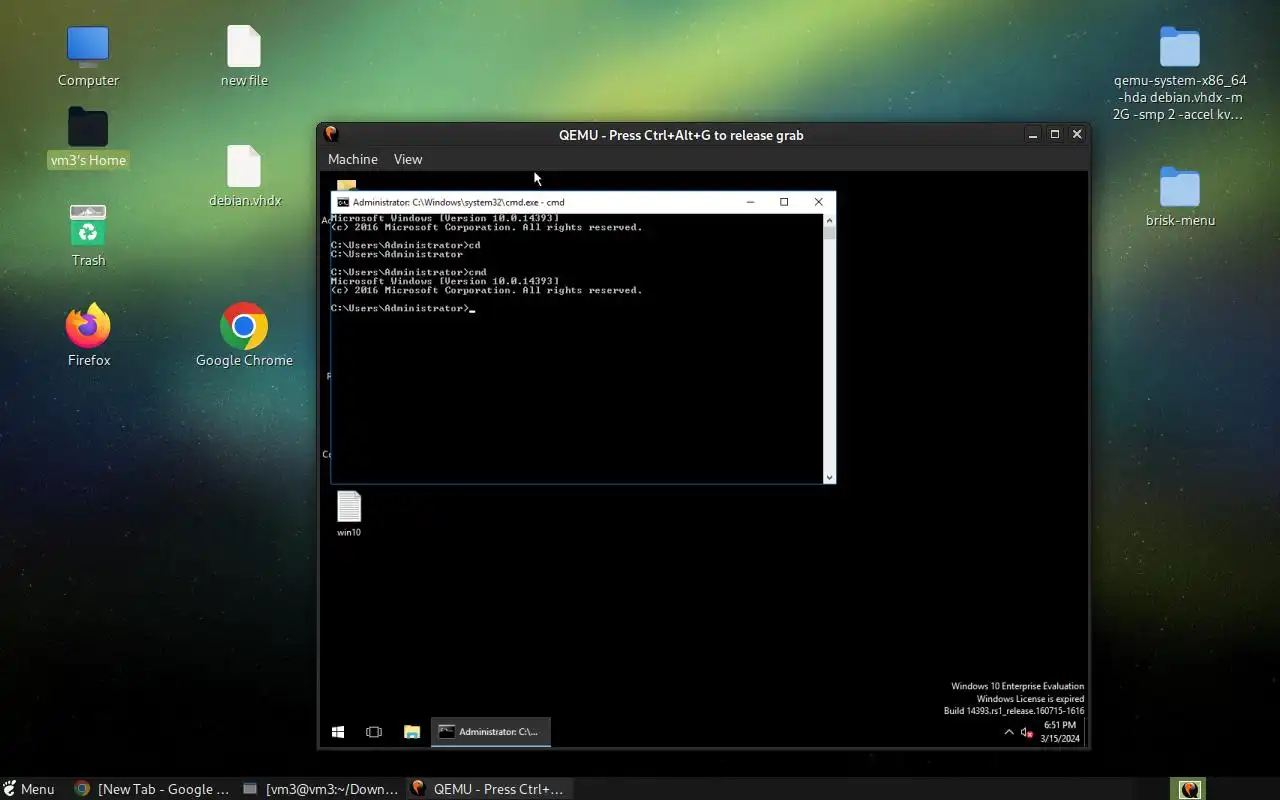Select the brisk-menu folder icon
Screen dimensions: 1280x800
pyautogui.click(x=1180, y=187)
